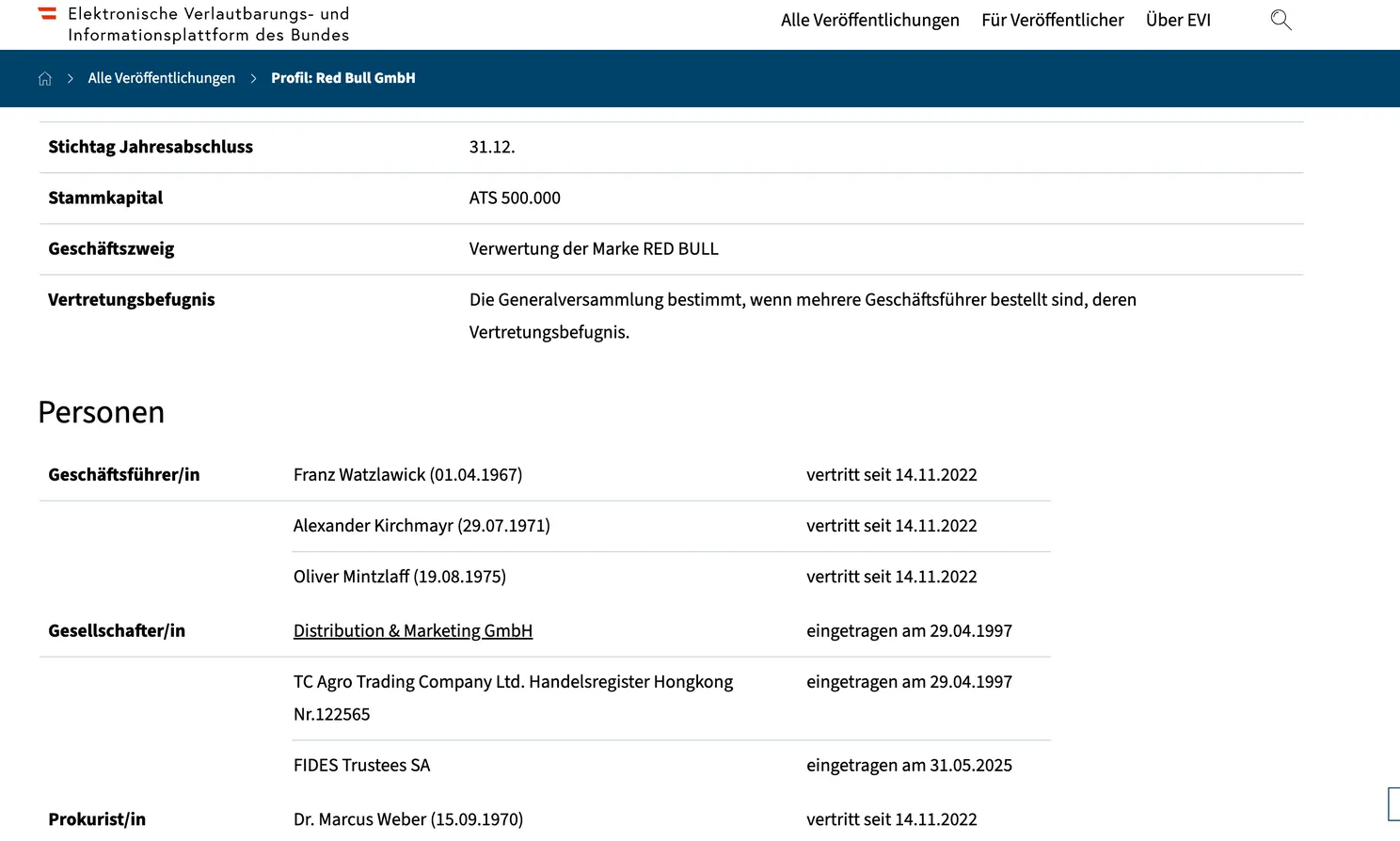Click the Stichtag Jahresabschluss label
1400x841 pixels.
151,147
